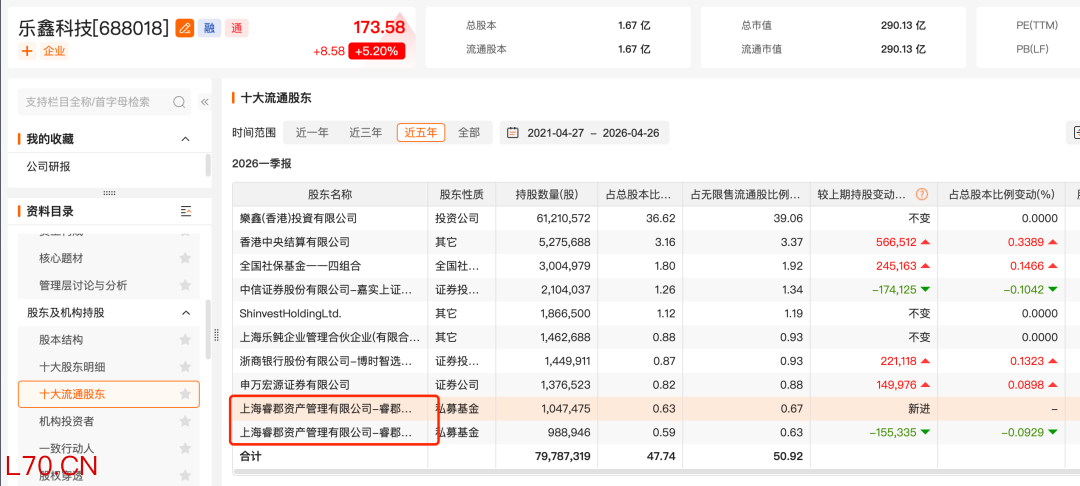Click the 融 badge icon near stock title
The height and width of the screenshot is (486, 1080).
point(209,28)
